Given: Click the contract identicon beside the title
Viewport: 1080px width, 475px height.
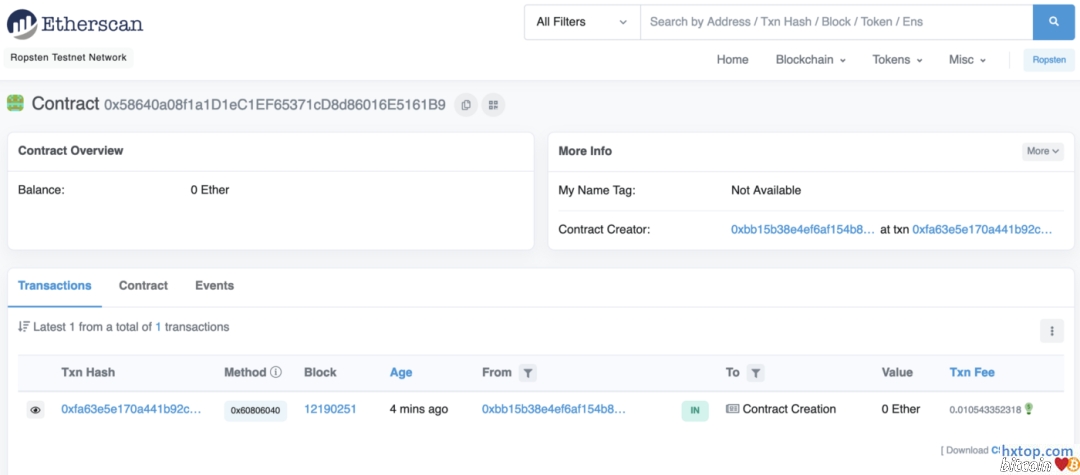Looking at the screenshot, I should tap(16, 103).
